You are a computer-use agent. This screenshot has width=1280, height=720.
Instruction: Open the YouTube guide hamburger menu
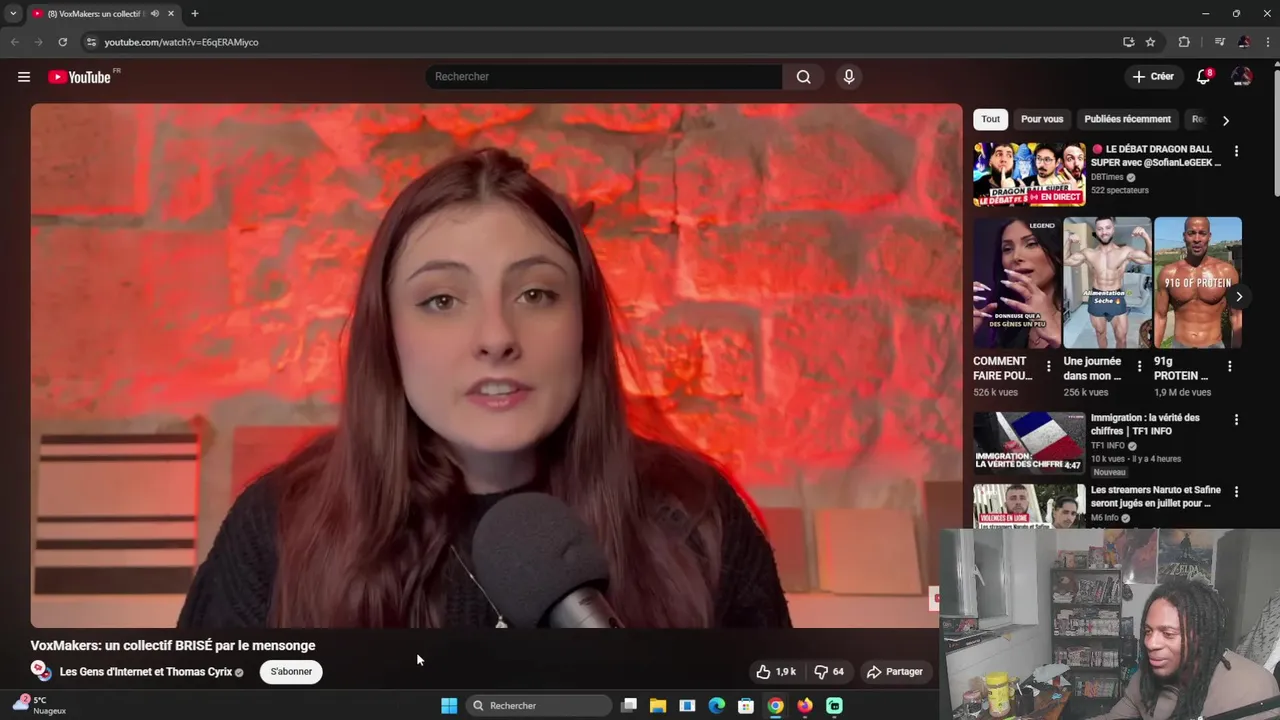24,77
